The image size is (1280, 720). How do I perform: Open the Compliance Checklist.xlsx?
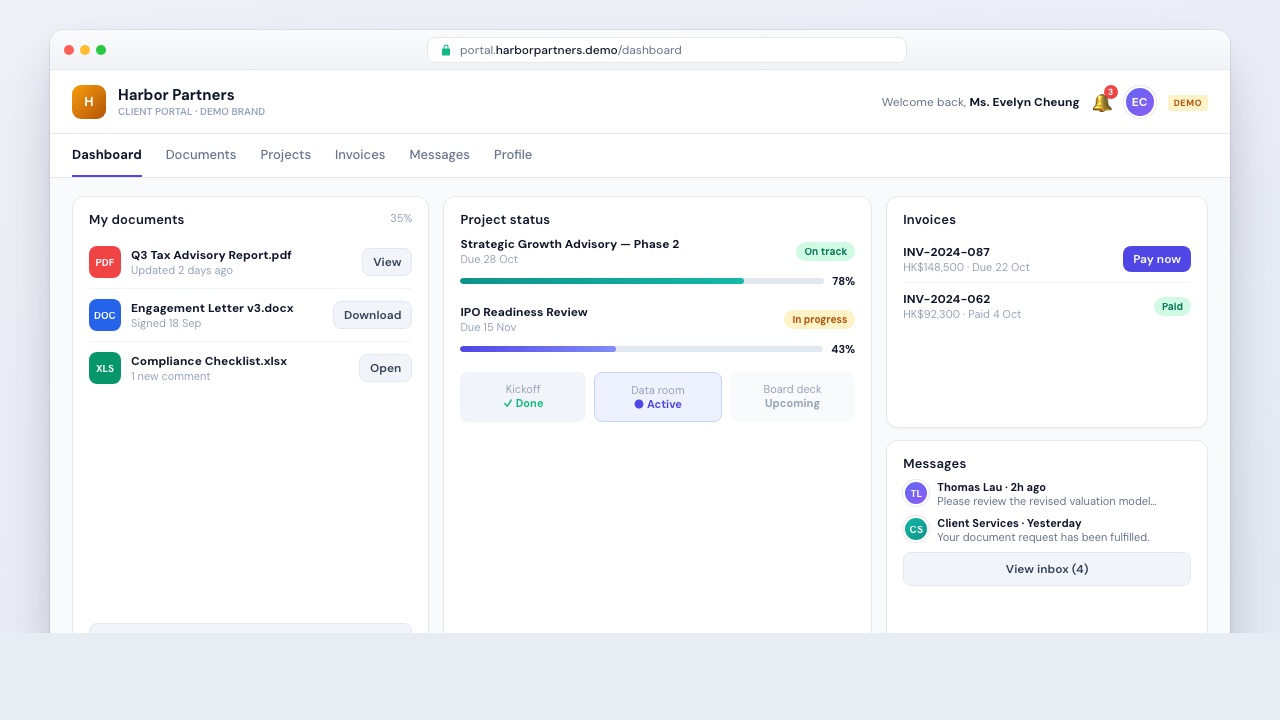385,368
